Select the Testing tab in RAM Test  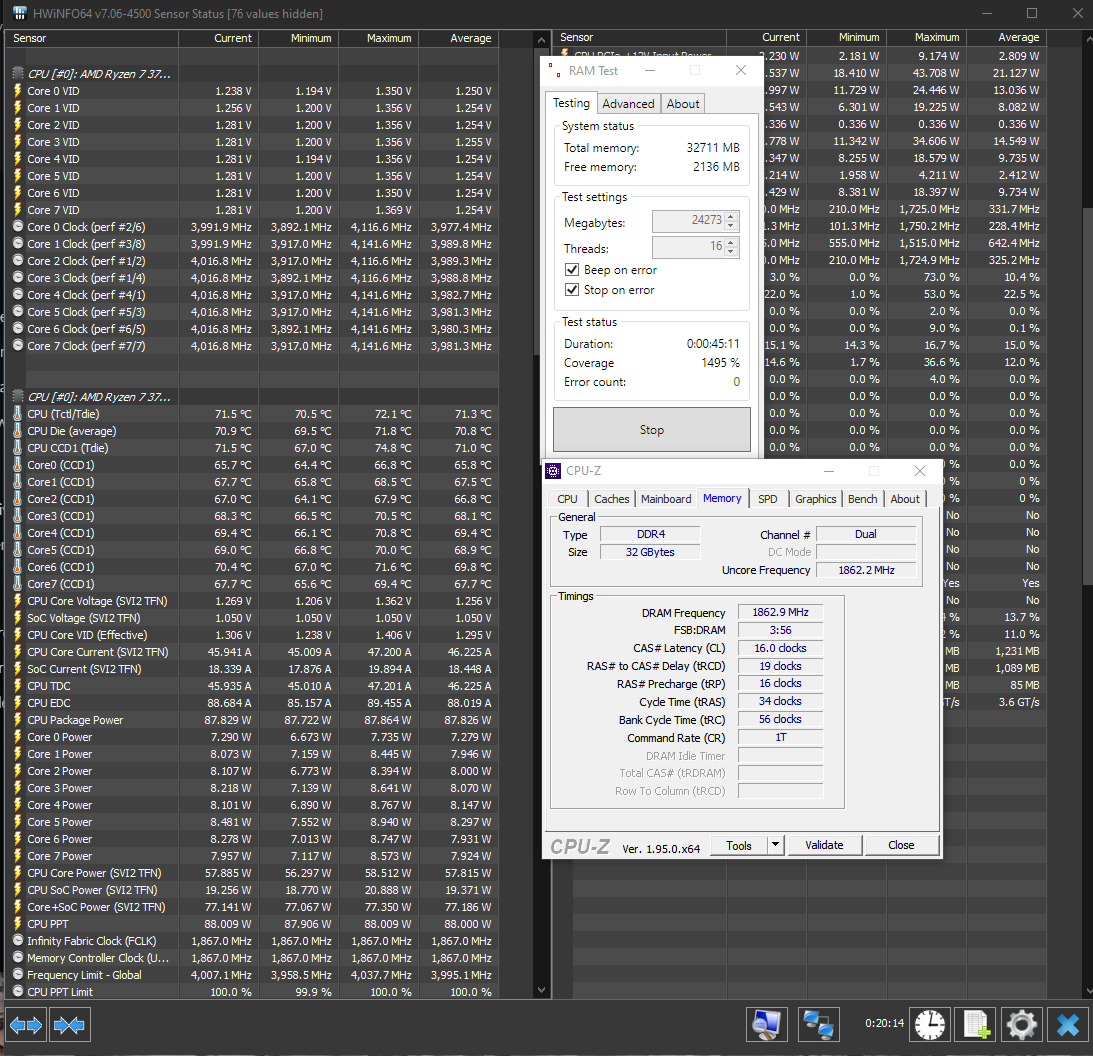click(571, 103)
